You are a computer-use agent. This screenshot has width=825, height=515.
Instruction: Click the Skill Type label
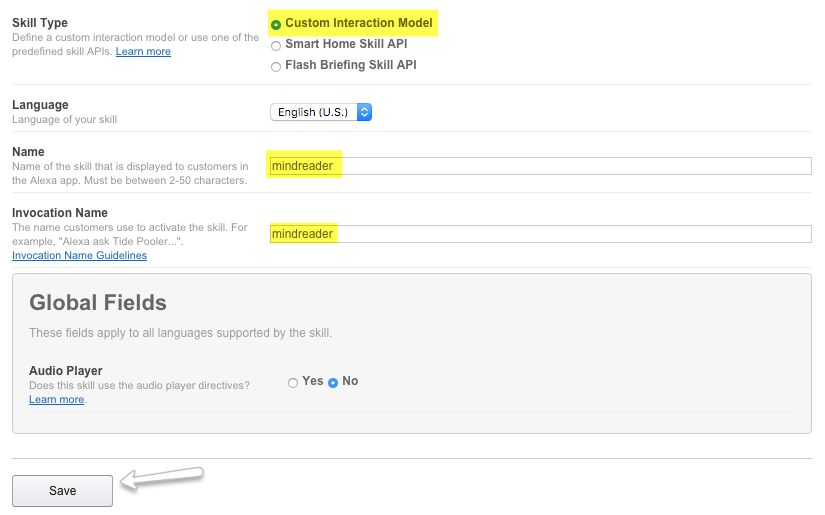[40, 23]
